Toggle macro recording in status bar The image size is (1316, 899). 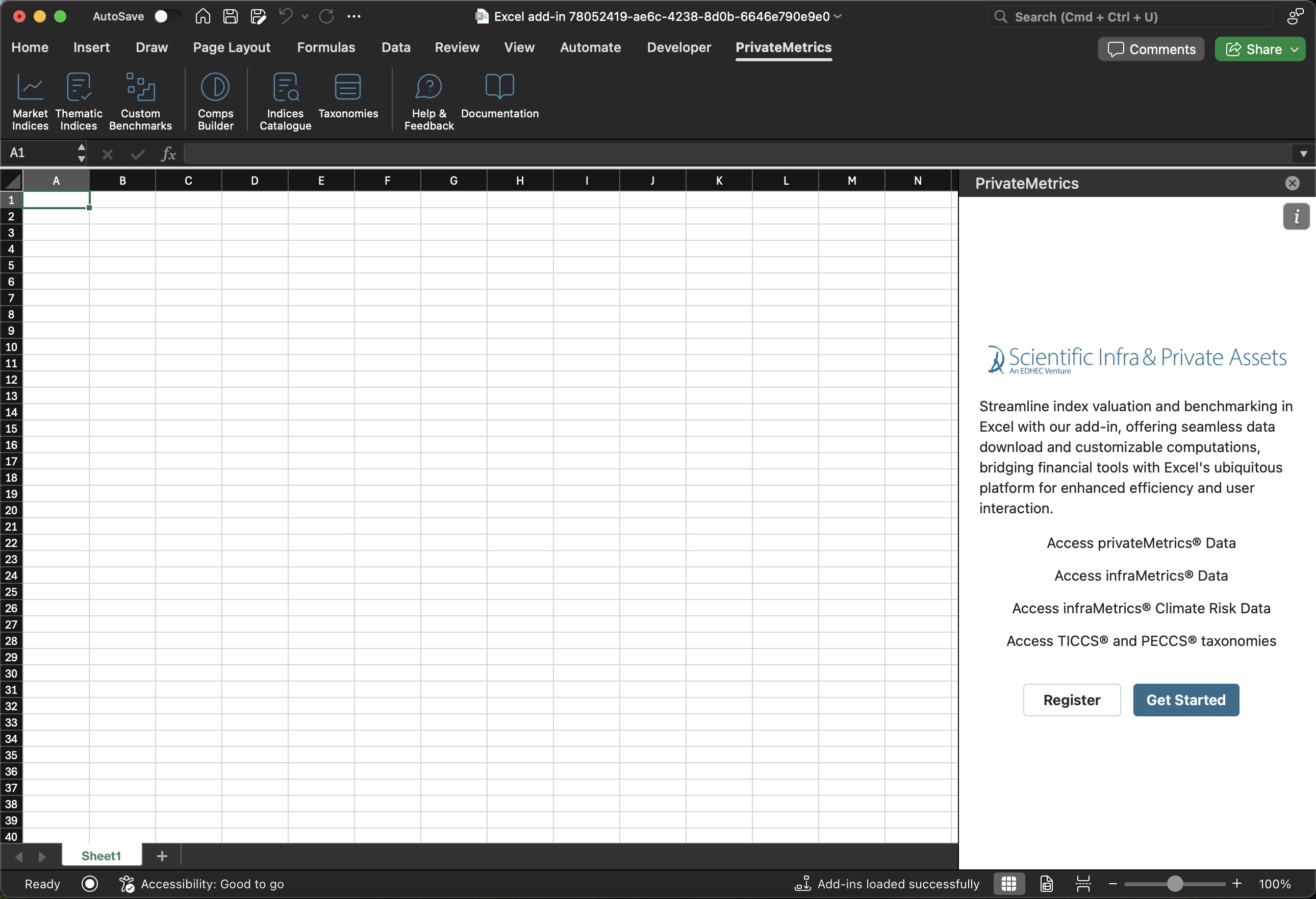click(x=89, y=884)
